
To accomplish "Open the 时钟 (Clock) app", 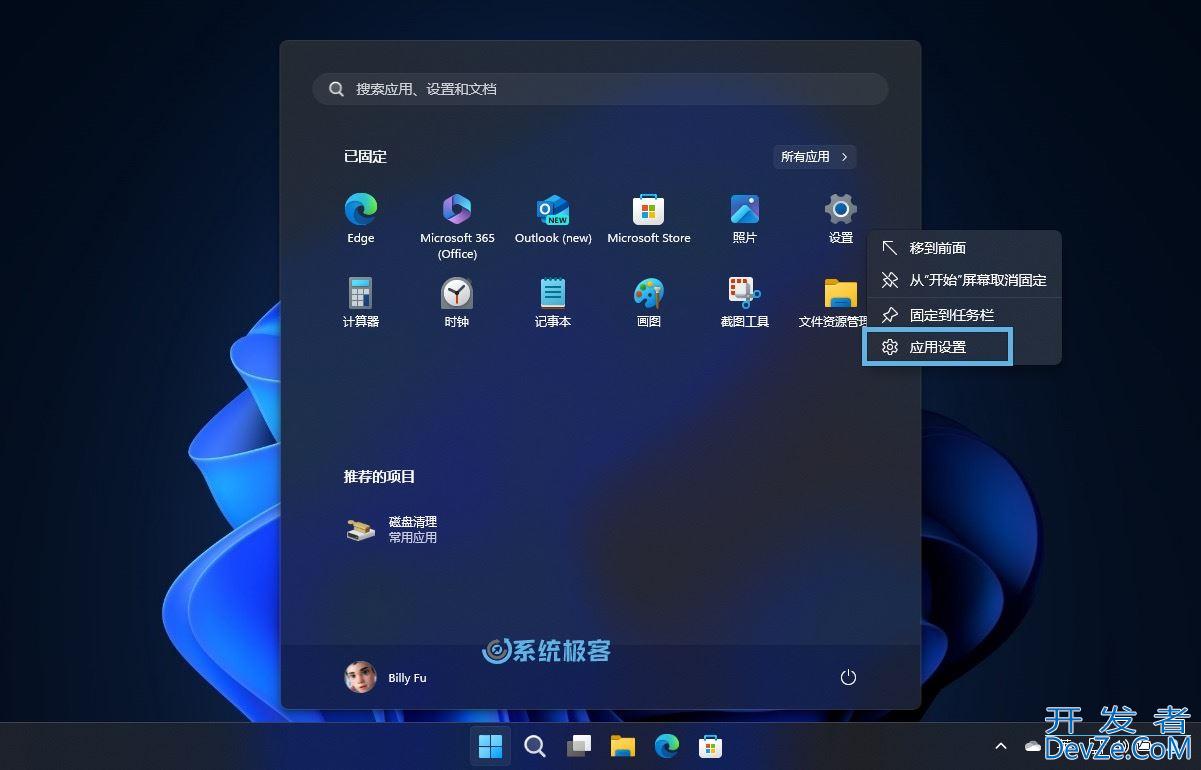I will pos(457,302).
